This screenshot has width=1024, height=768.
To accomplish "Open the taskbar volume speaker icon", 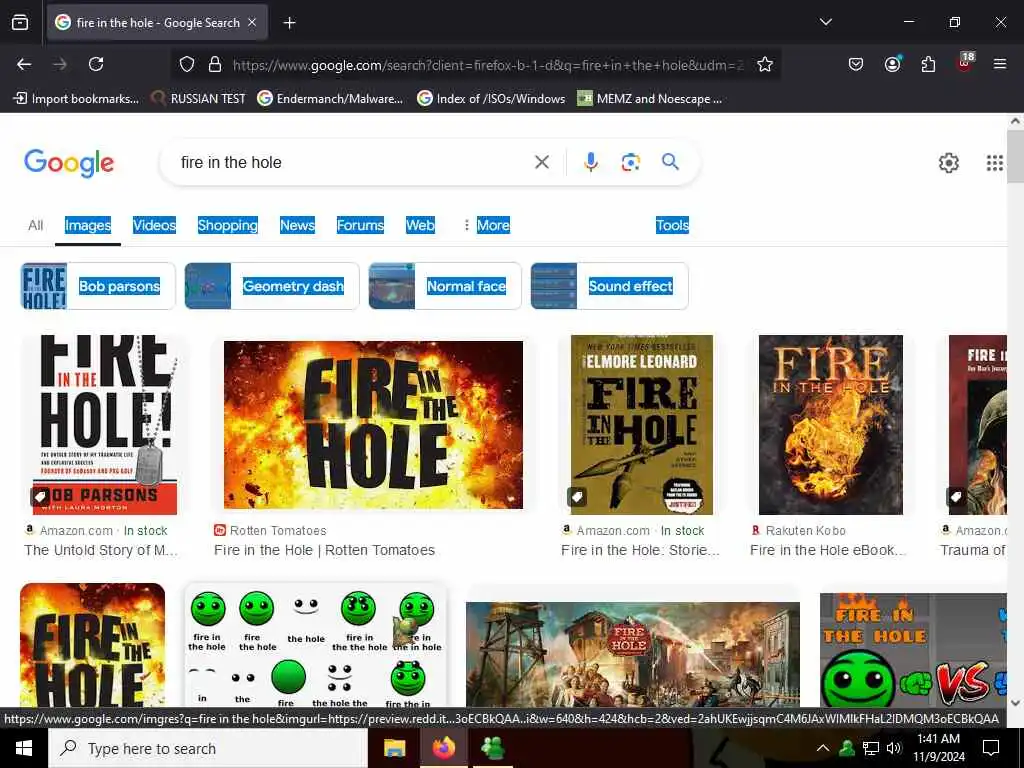I will (894, 748).
